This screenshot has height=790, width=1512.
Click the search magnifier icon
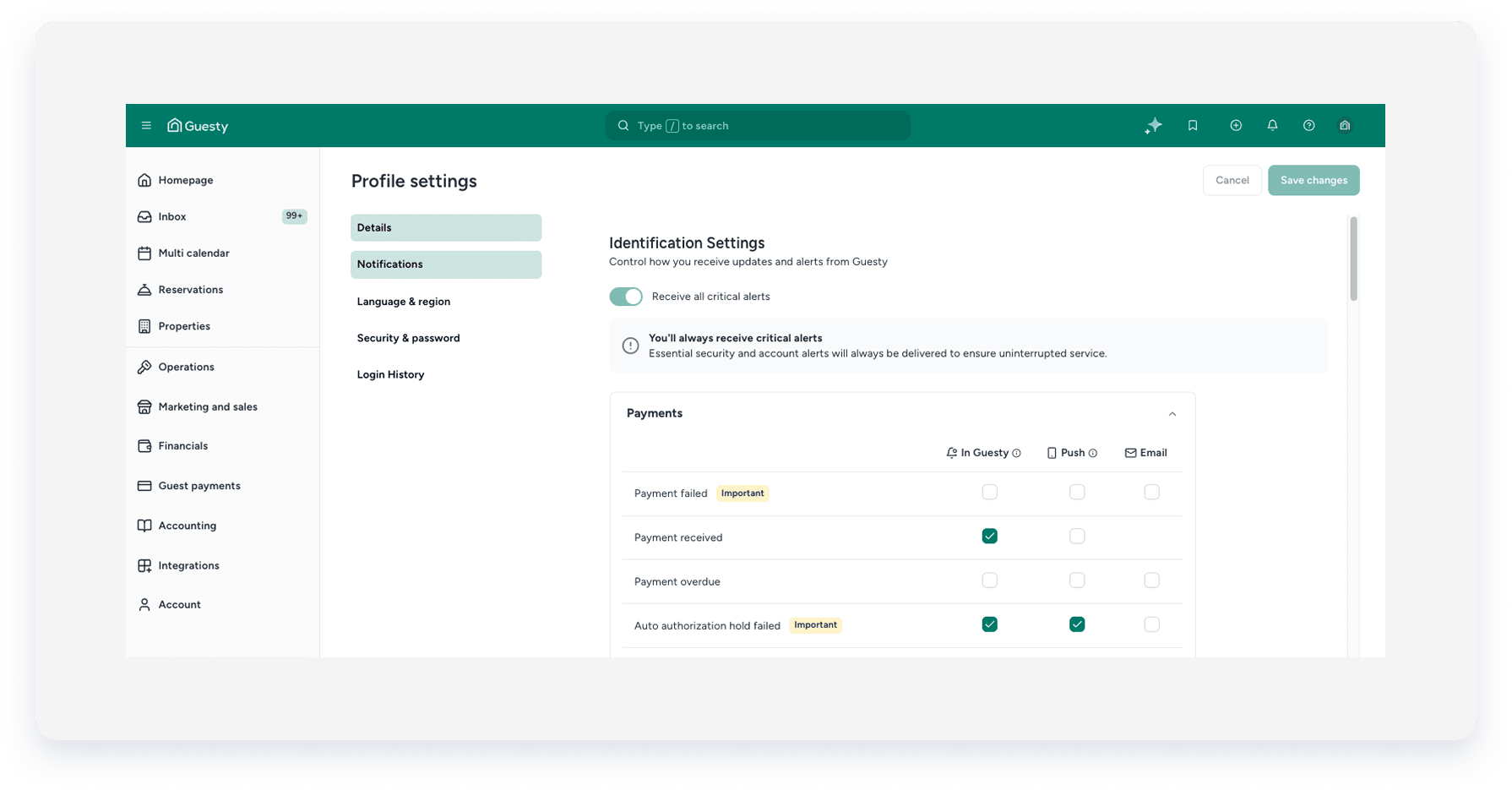623,126
